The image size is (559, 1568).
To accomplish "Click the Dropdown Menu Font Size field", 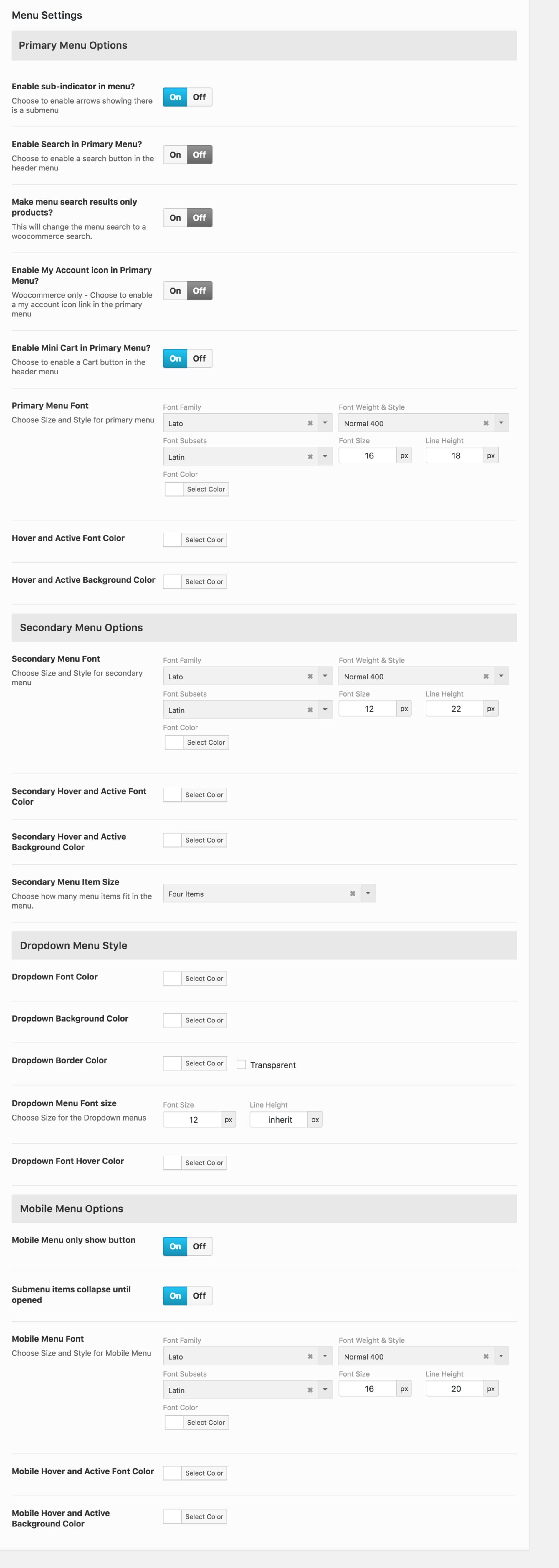I will tap(192, 1119).
